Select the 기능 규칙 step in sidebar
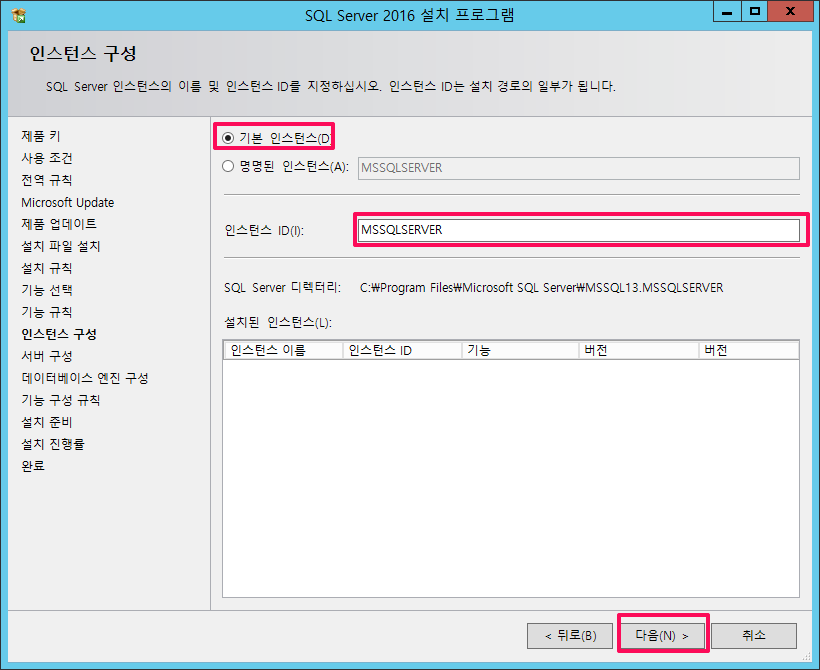Image resolution: width=820 pixels, height=670 pixels. click(x=47, y=312)
